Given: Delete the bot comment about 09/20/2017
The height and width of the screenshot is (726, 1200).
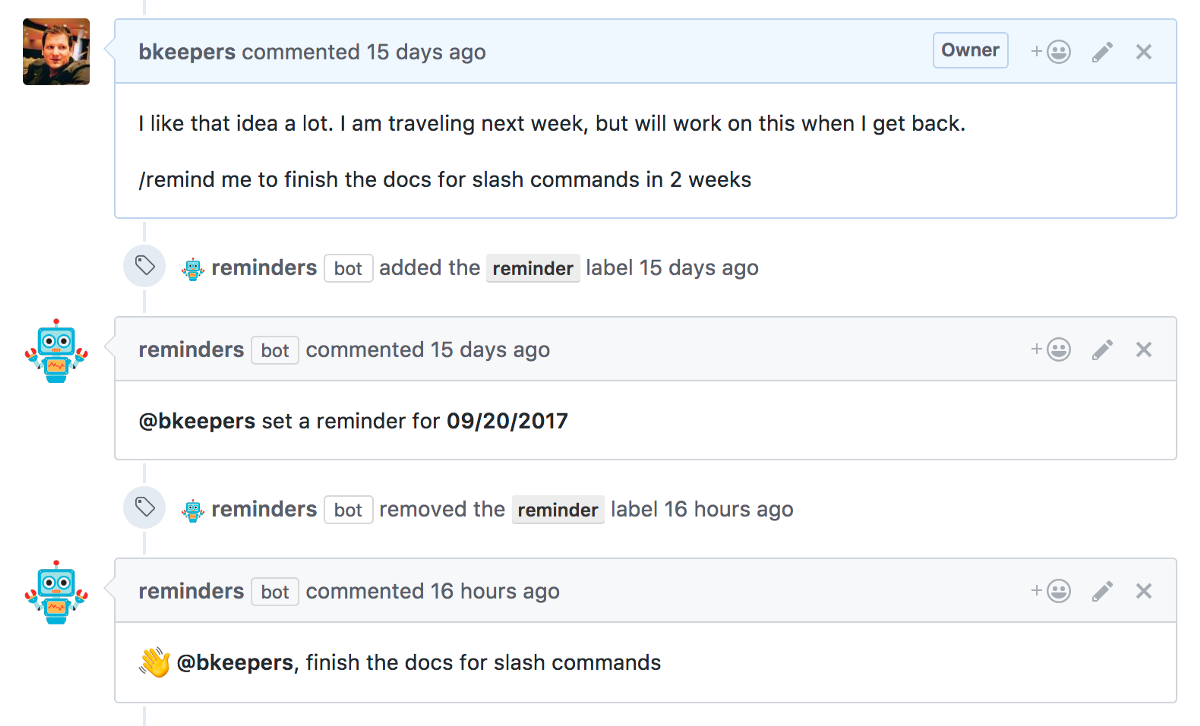Looking at the screenshot, I should 1144,350.
